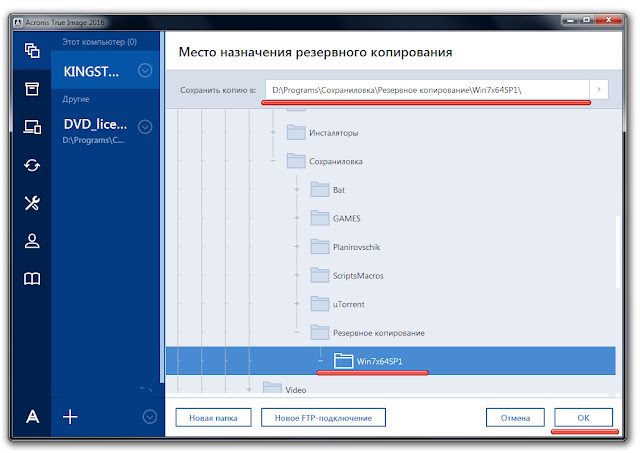Click the Новая папка button
This screenshot has width=640, height=453.
213,417
